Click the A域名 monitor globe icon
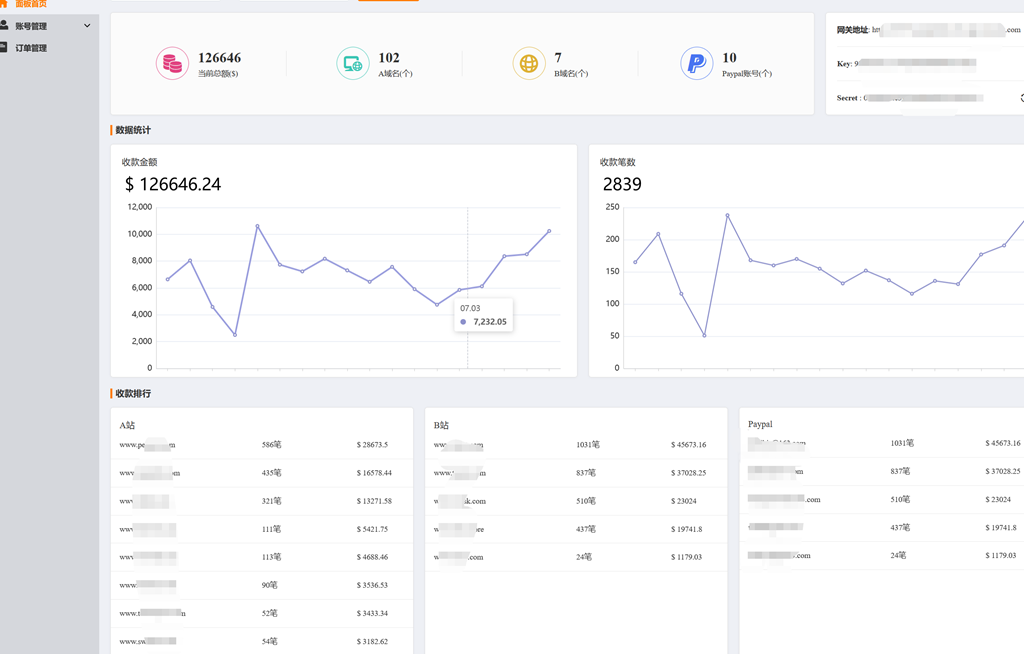The width and height of the screenshot is (1024, 654). (352, 64)
